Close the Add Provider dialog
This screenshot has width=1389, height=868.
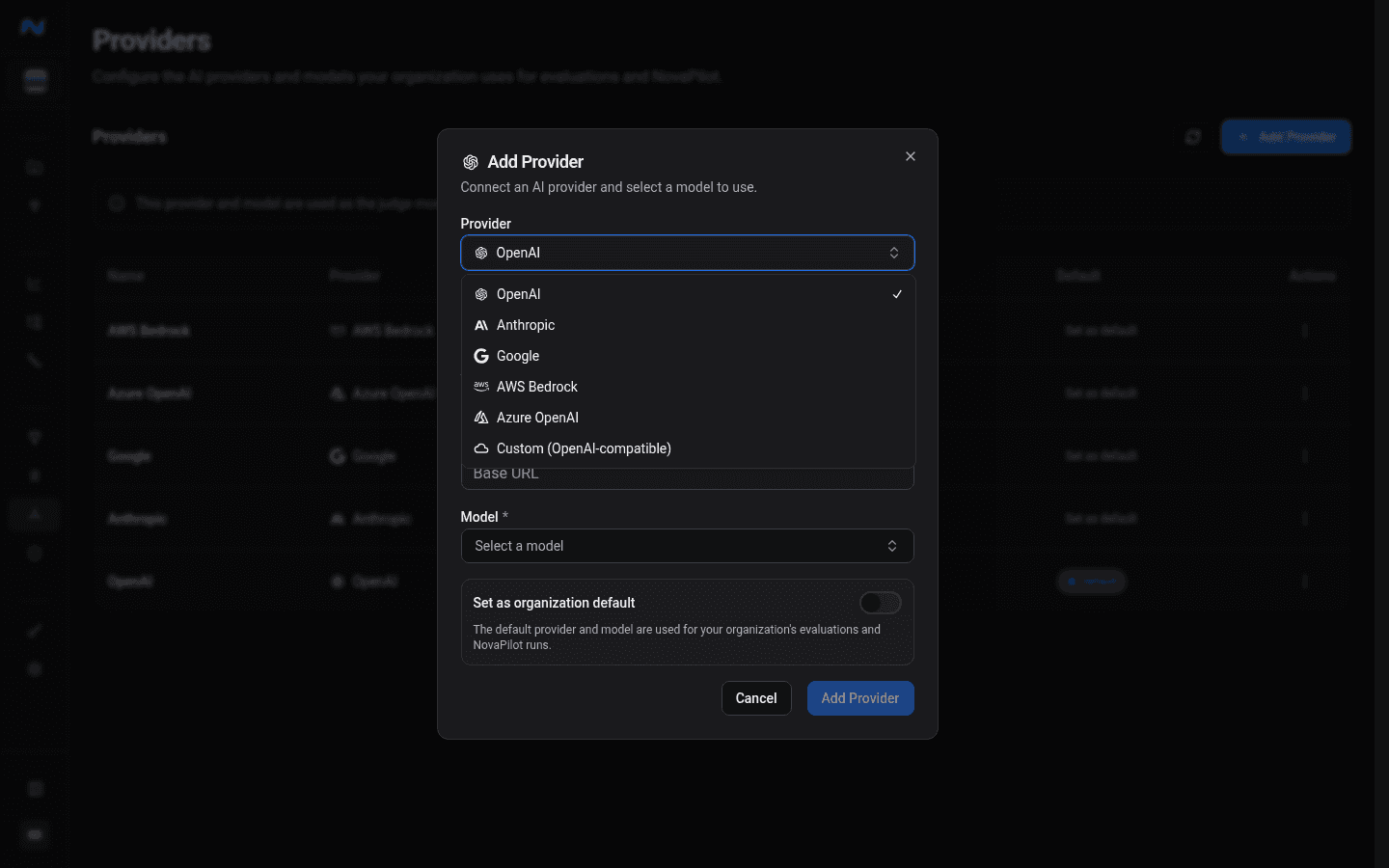[x=910, y=156]
